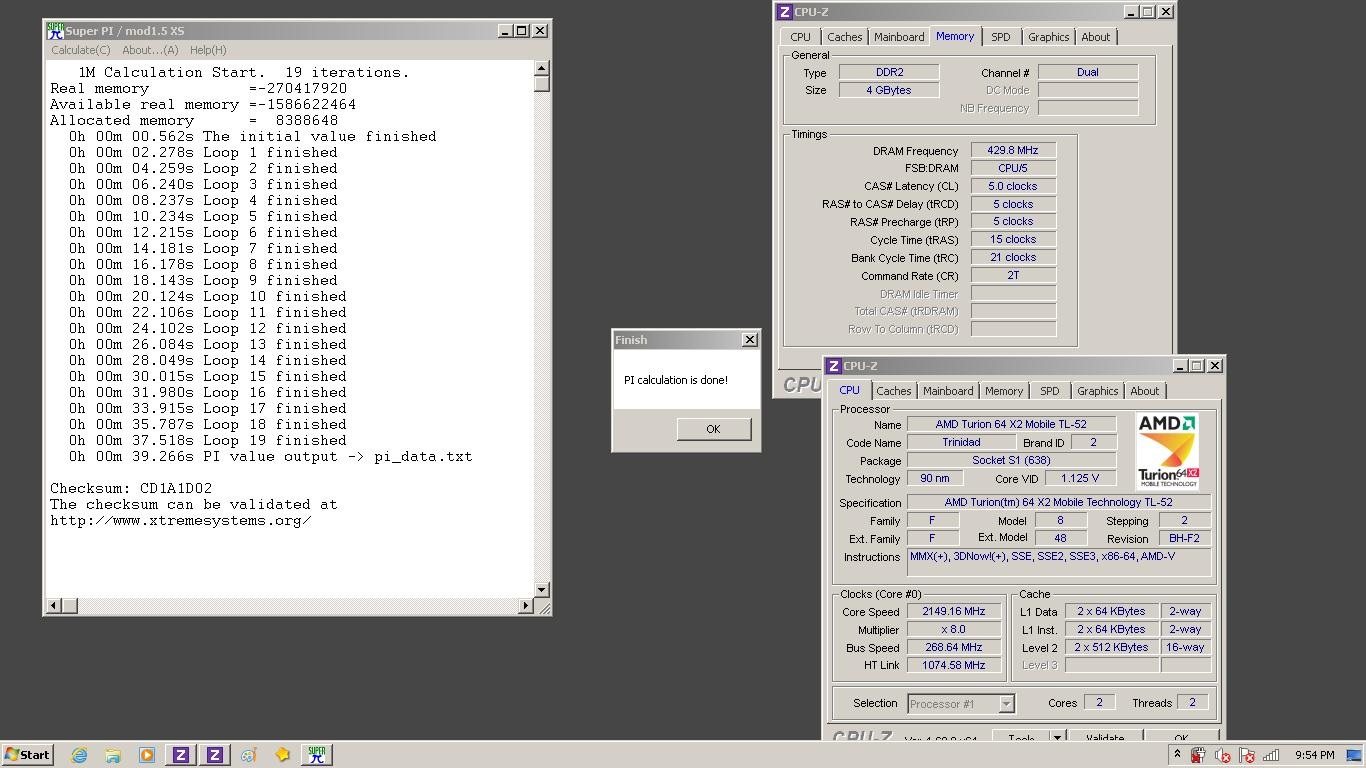Click the AMD Turion 64 X2 logo

tap(1167, 451)
